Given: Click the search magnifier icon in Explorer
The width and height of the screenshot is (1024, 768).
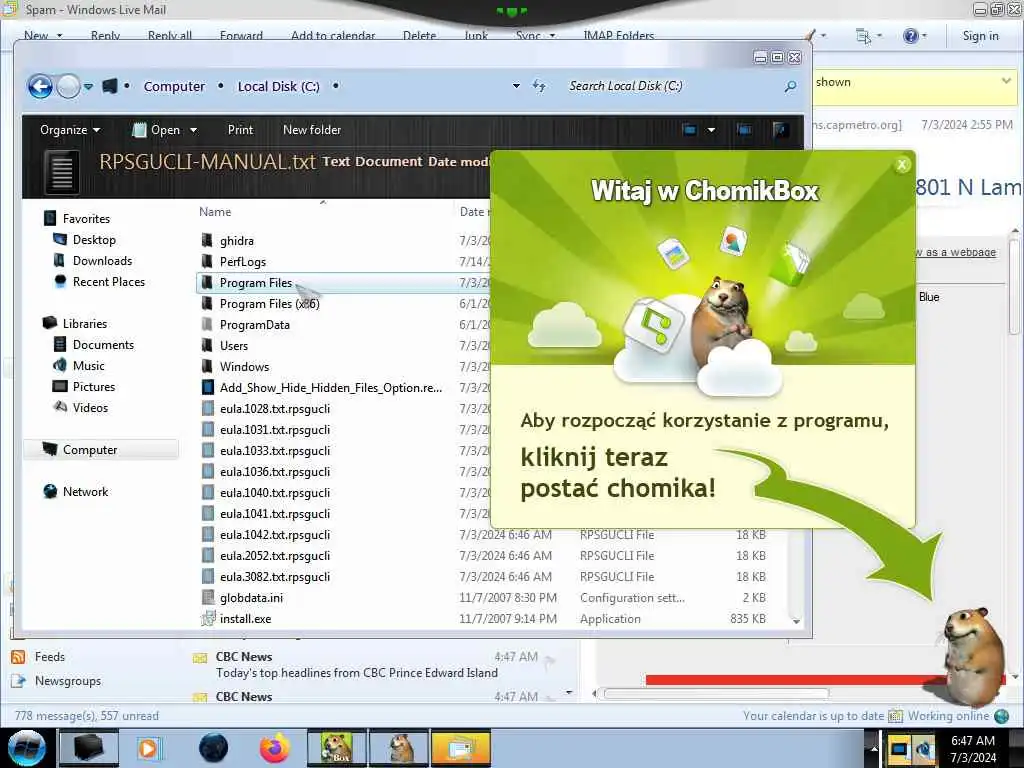Looking at the screenshot, I should 790,86.
